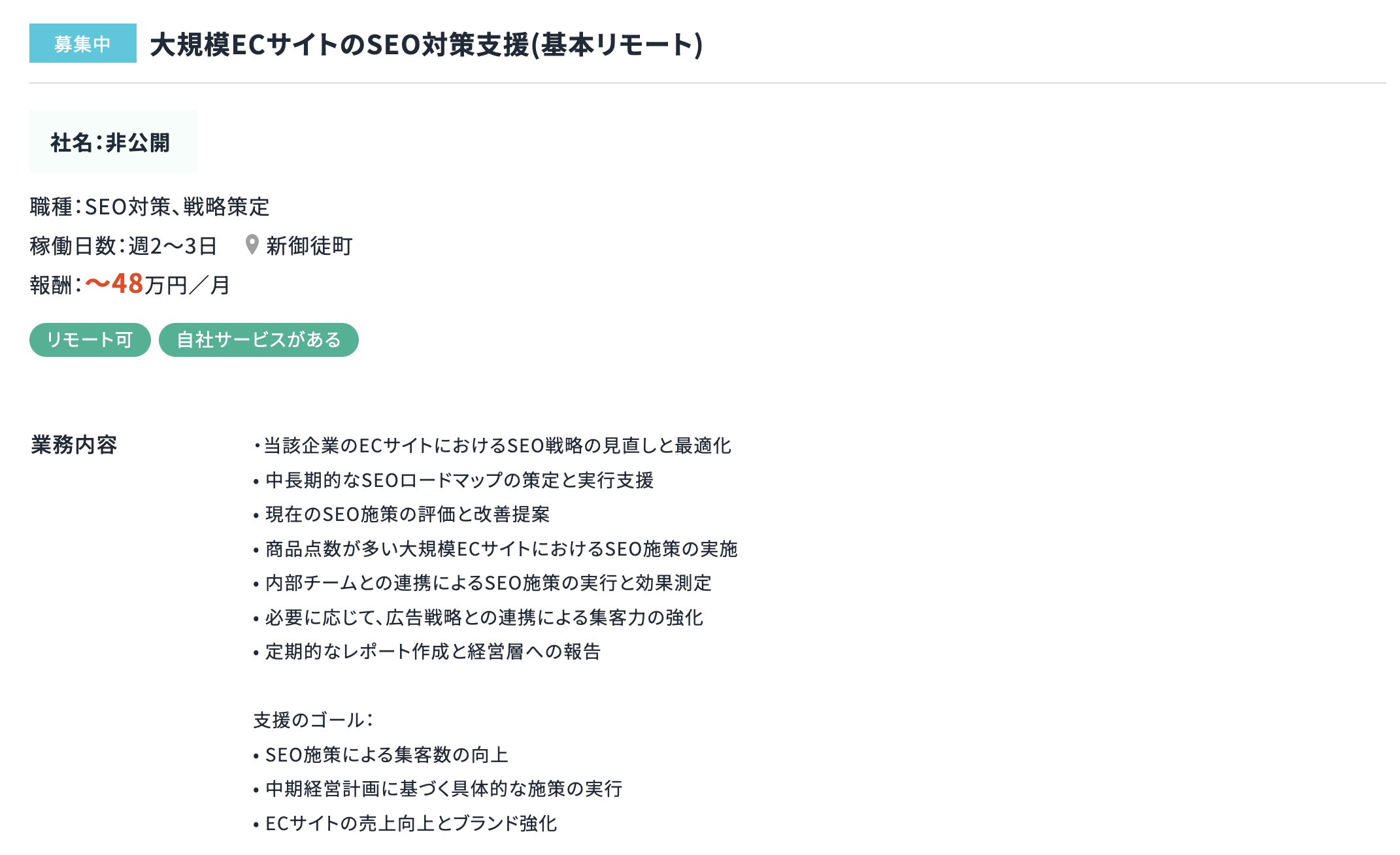Click the 中長期的なSEOロードマップ bullet line
The height and width of the screenshot is (855, 1400).
454,480
